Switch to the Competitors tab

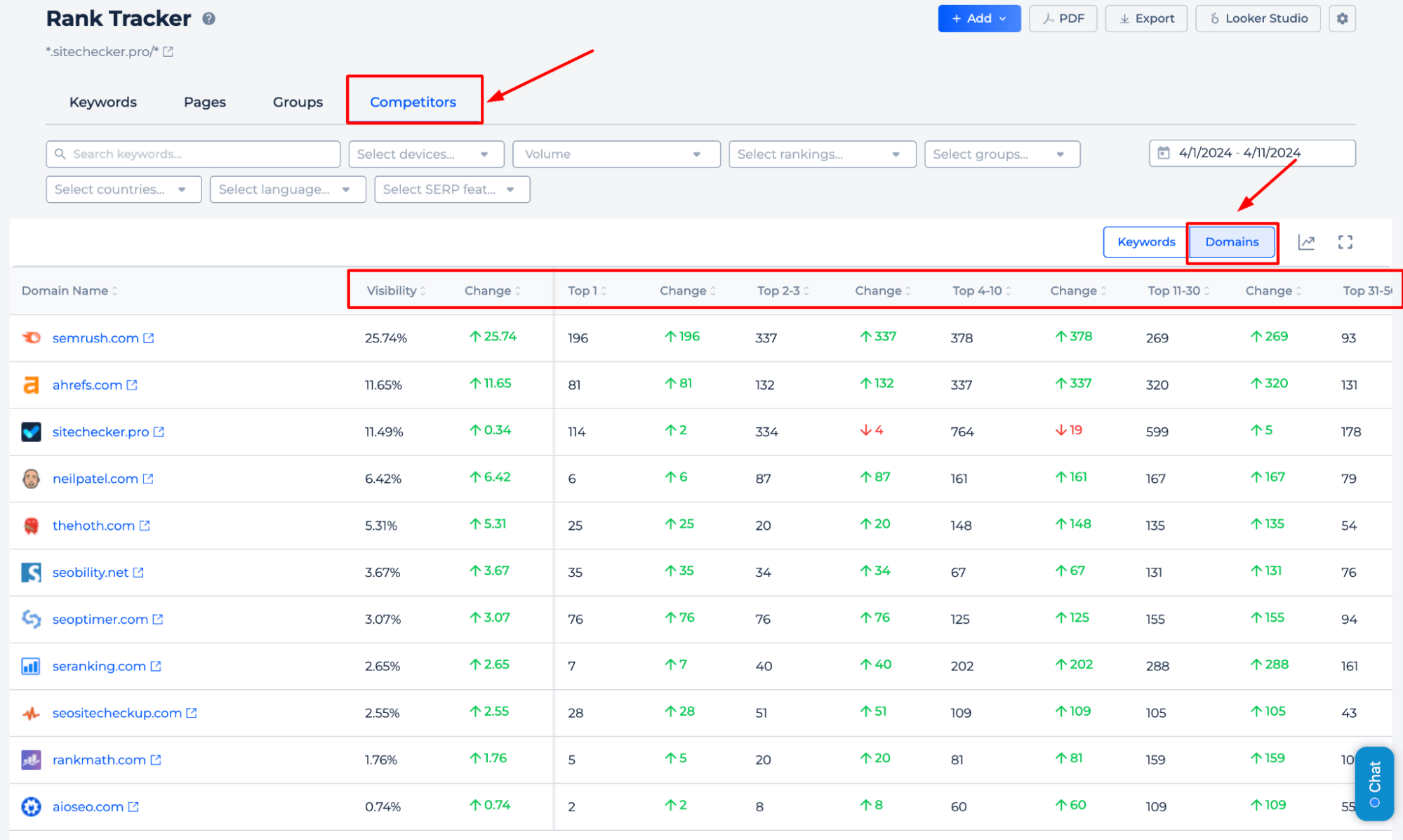pos(413,100)
